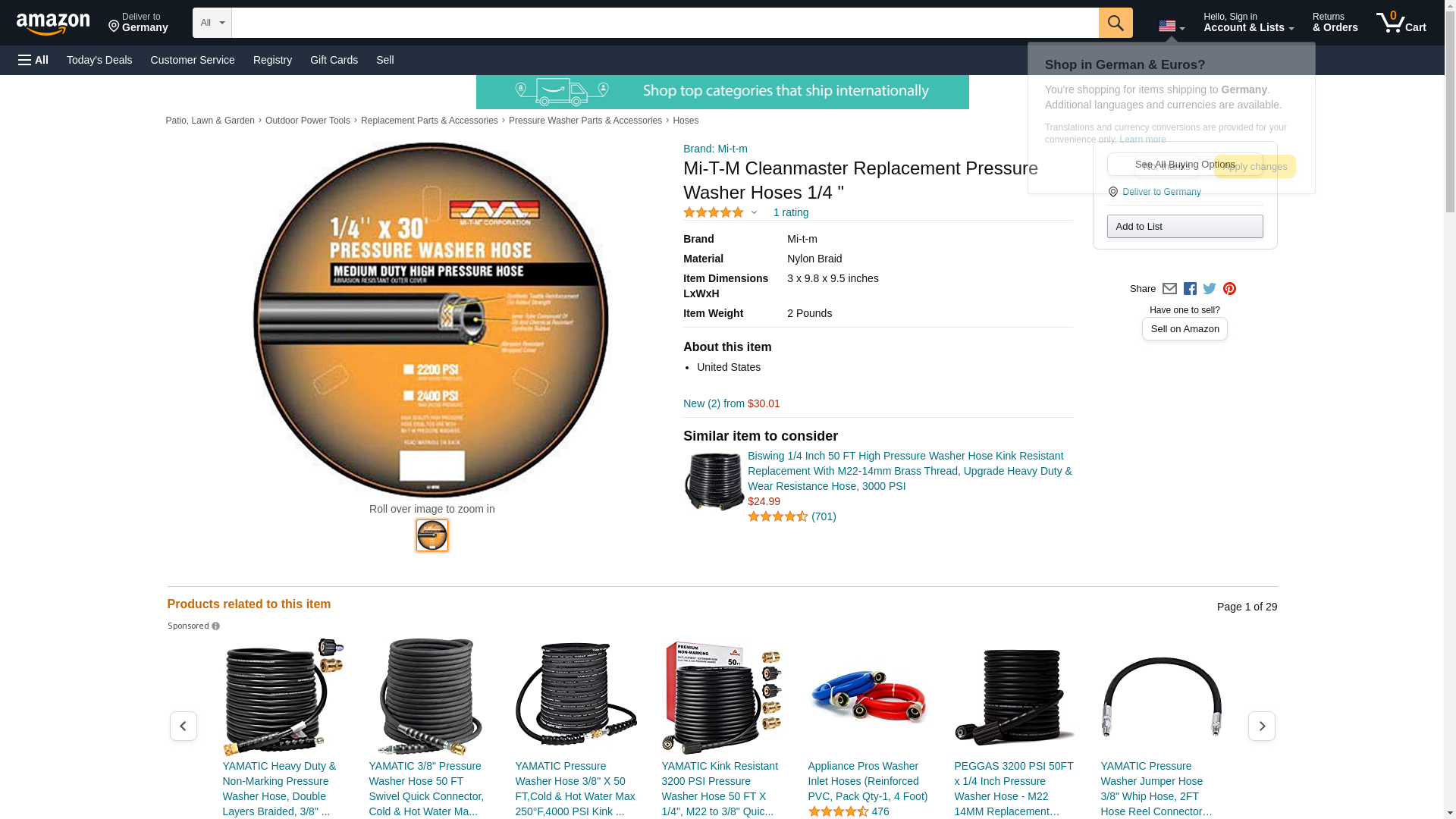Viewport: 1456px width, 819px height.
Task: Share product on Twitter
Action: point(1210,289)
